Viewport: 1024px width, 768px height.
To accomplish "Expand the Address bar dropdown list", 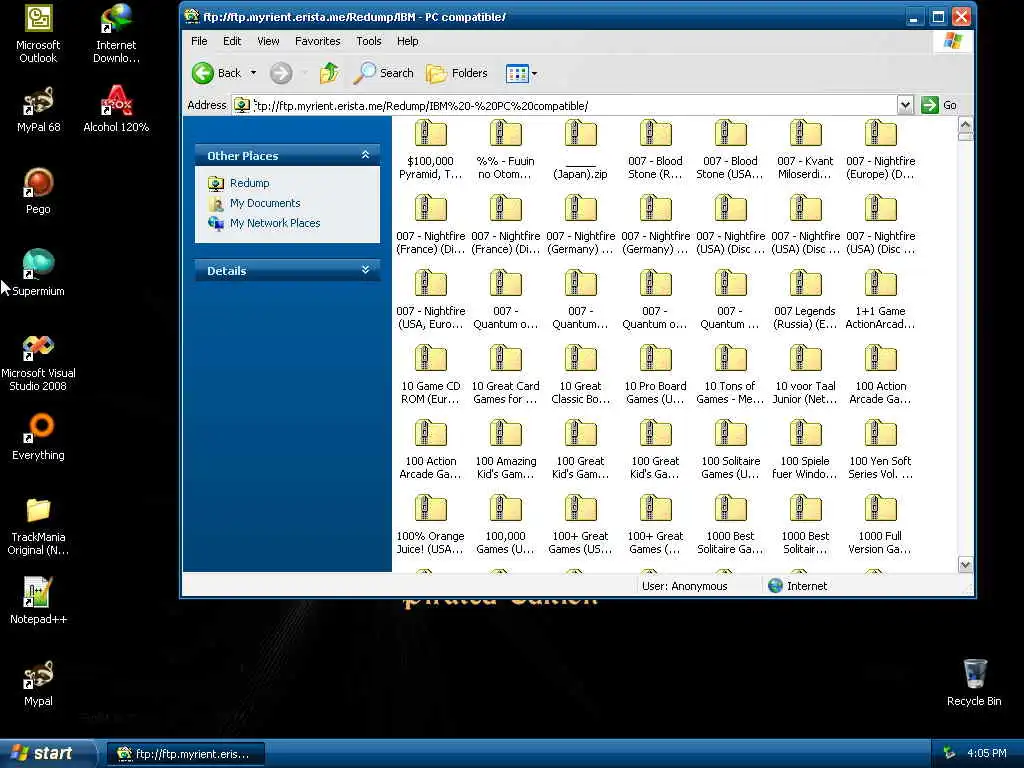I will pyautogui.click(x=905, y=105).
